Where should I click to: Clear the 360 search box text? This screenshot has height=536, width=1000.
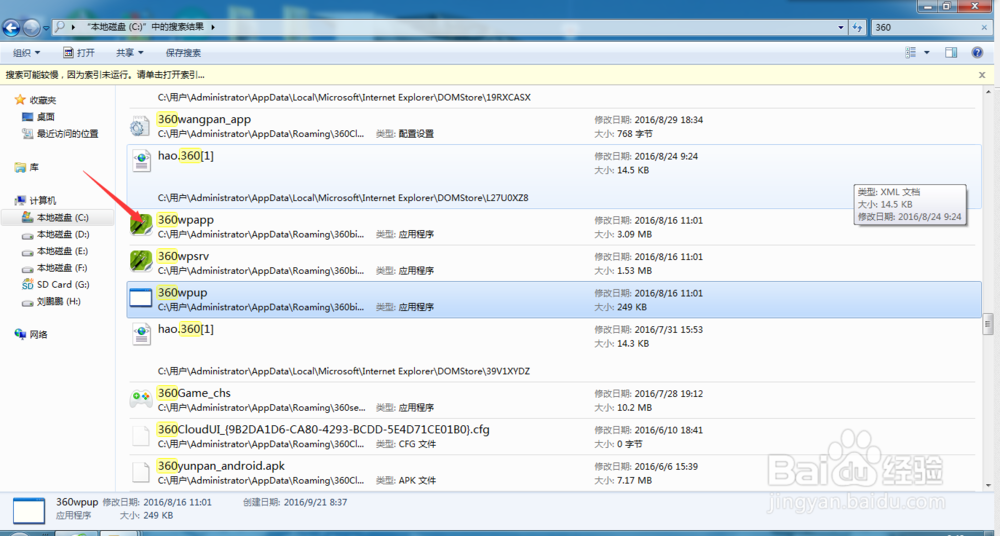click(x=984, y=27)
